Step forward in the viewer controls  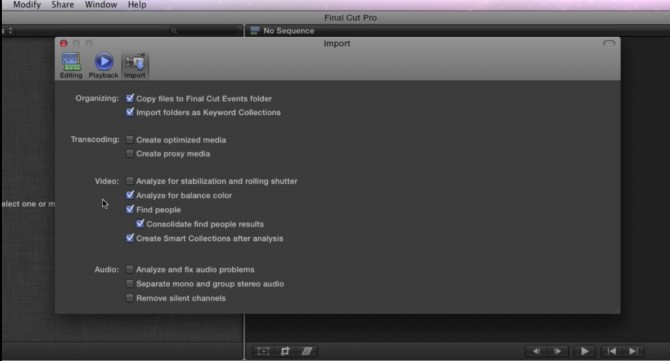pos(558,351)
